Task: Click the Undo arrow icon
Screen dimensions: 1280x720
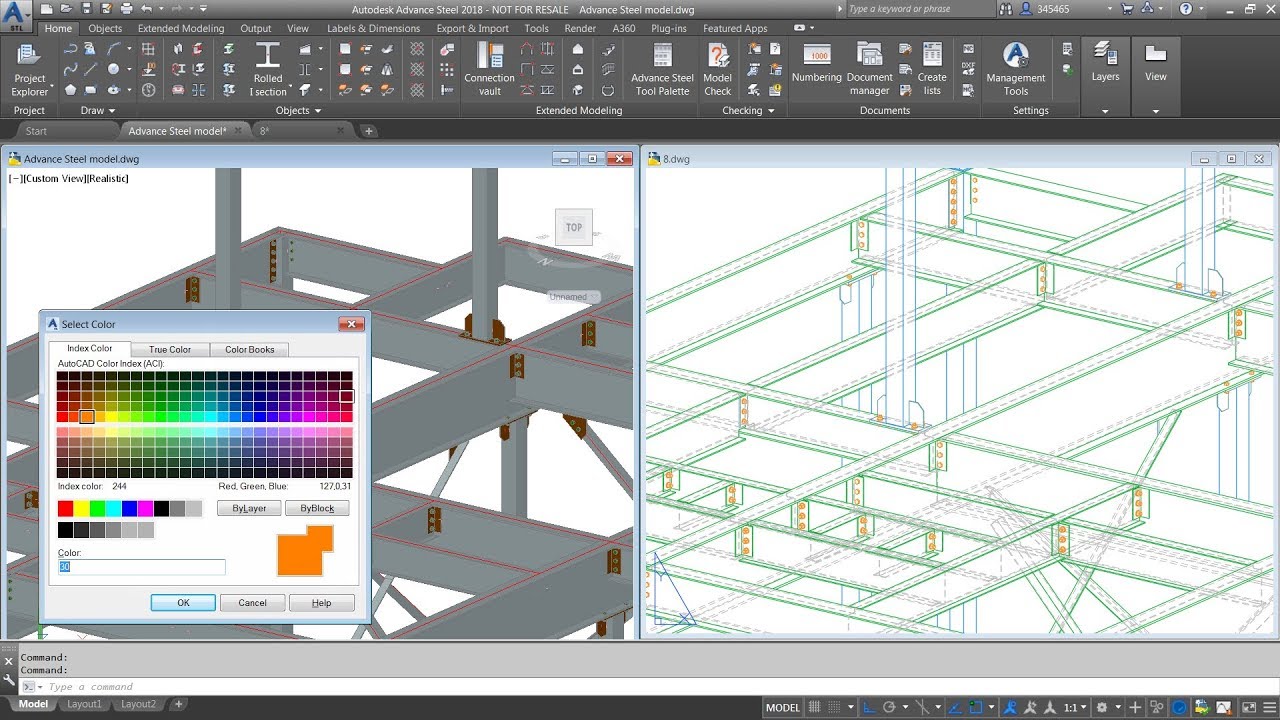Action: coord(147,9)
